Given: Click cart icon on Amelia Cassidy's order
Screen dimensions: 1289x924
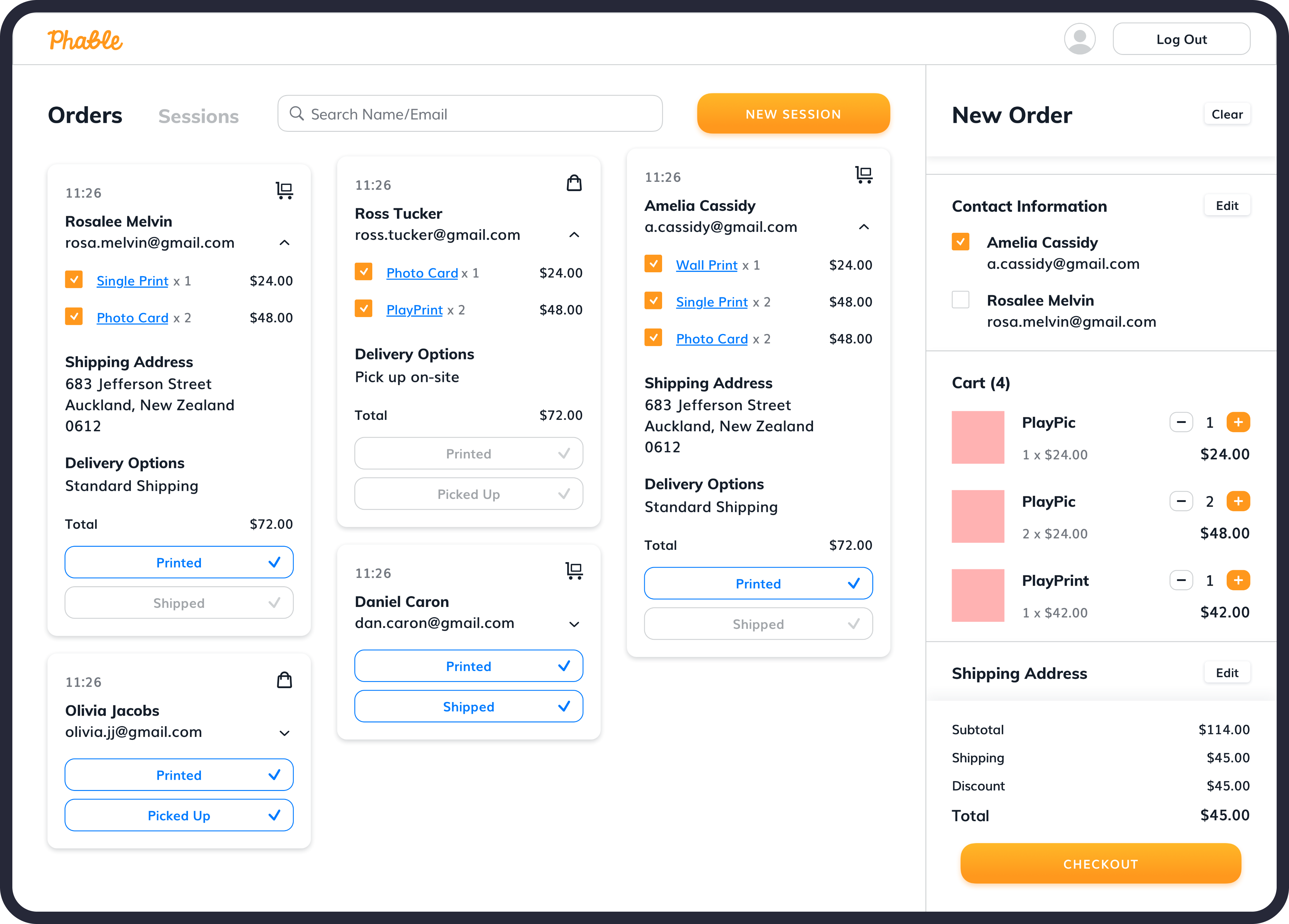Looking at the screenshot, I should pos(863,174).
